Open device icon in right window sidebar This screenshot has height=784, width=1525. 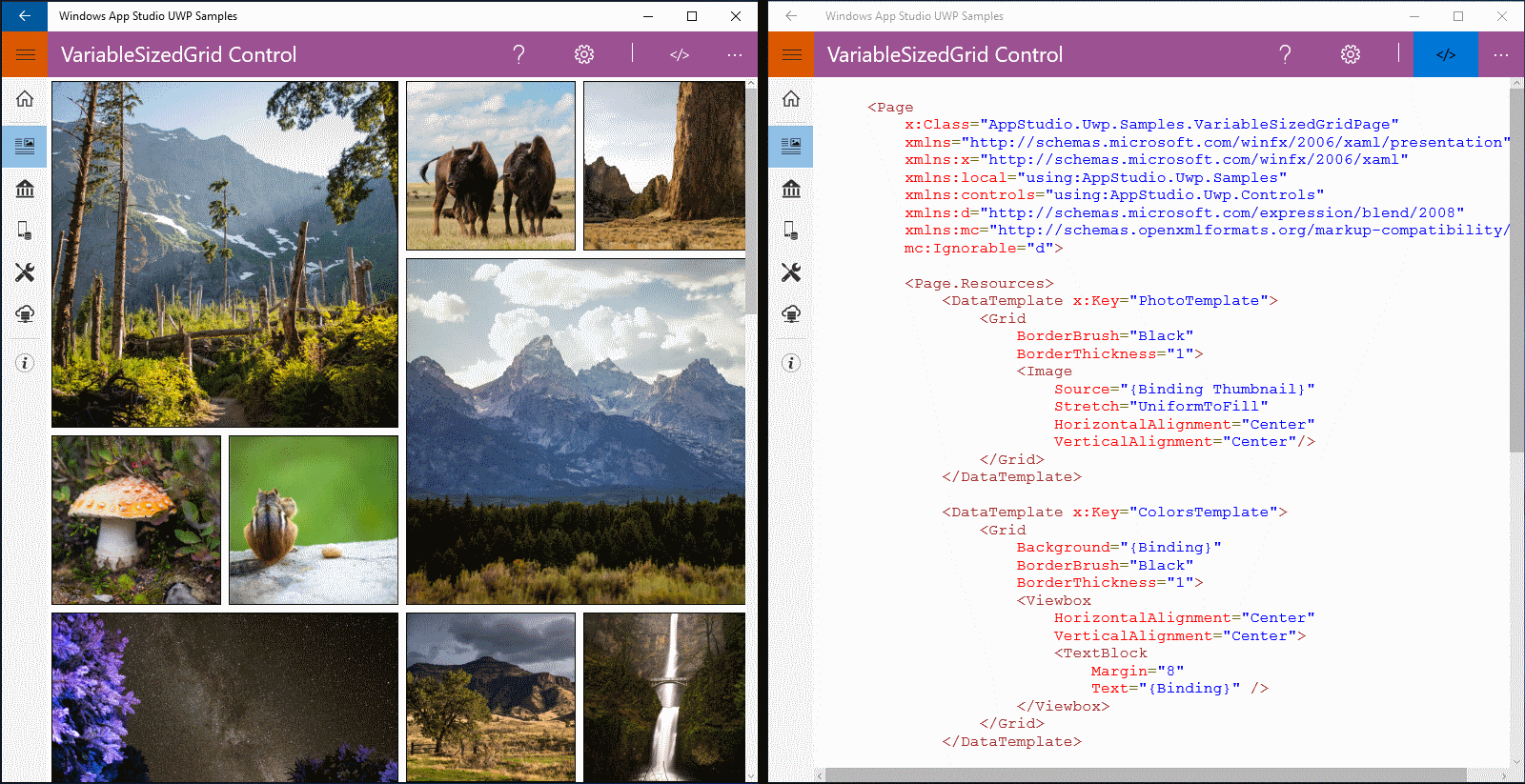[x=791, y=231]
